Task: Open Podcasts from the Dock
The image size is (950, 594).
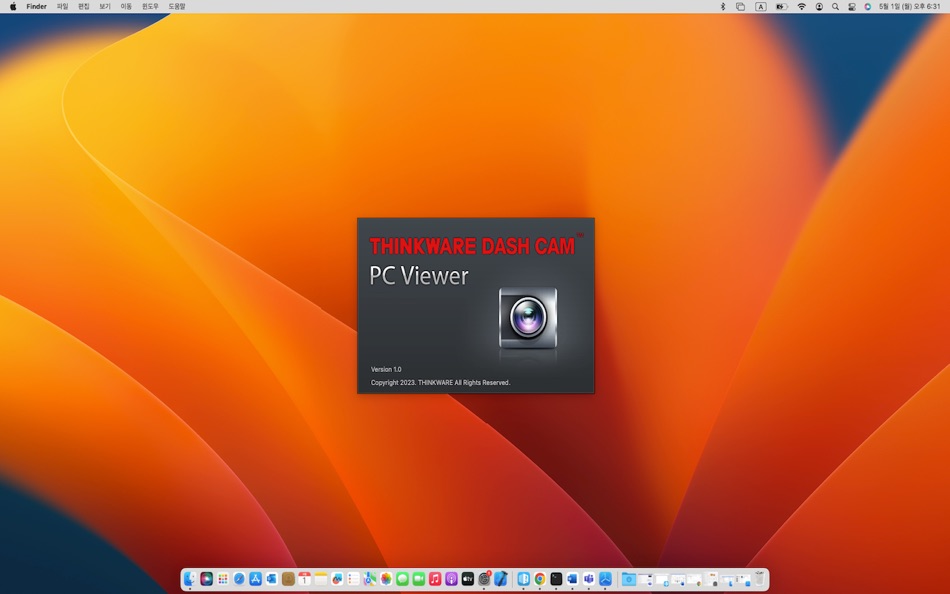Action: point(451,579)
